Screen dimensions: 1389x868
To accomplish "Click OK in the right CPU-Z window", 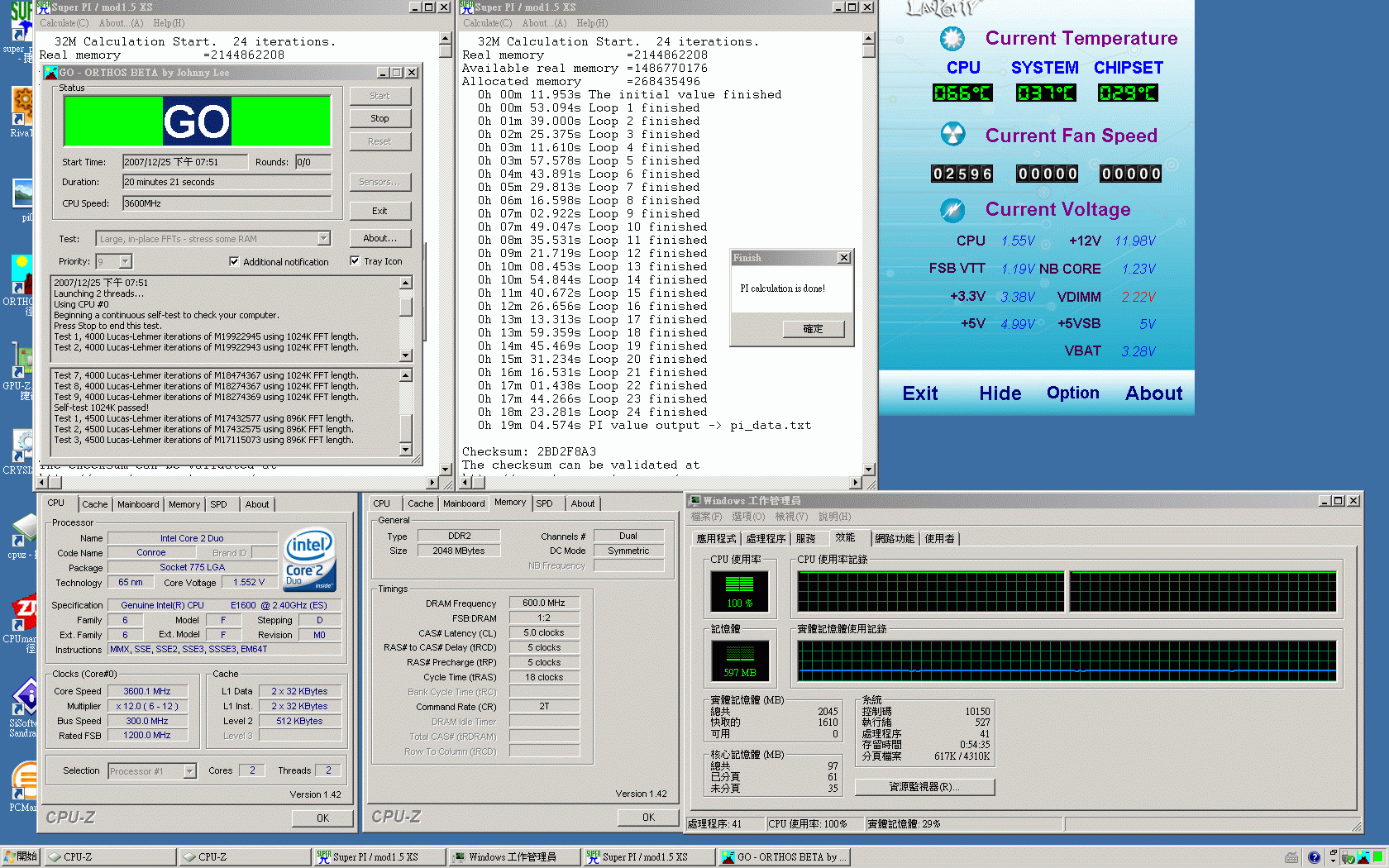I will pos(648,818).
